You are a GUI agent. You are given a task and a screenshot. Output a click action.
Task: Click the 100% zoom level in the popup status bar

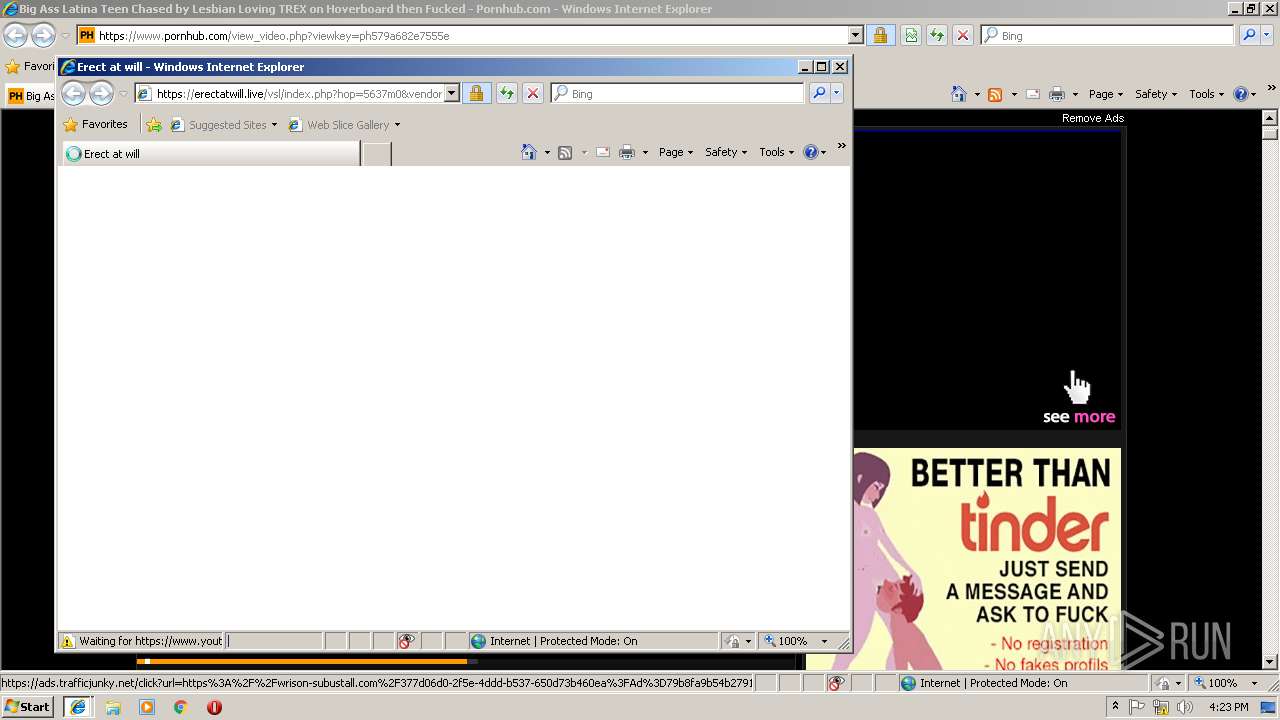click(792, 641)
